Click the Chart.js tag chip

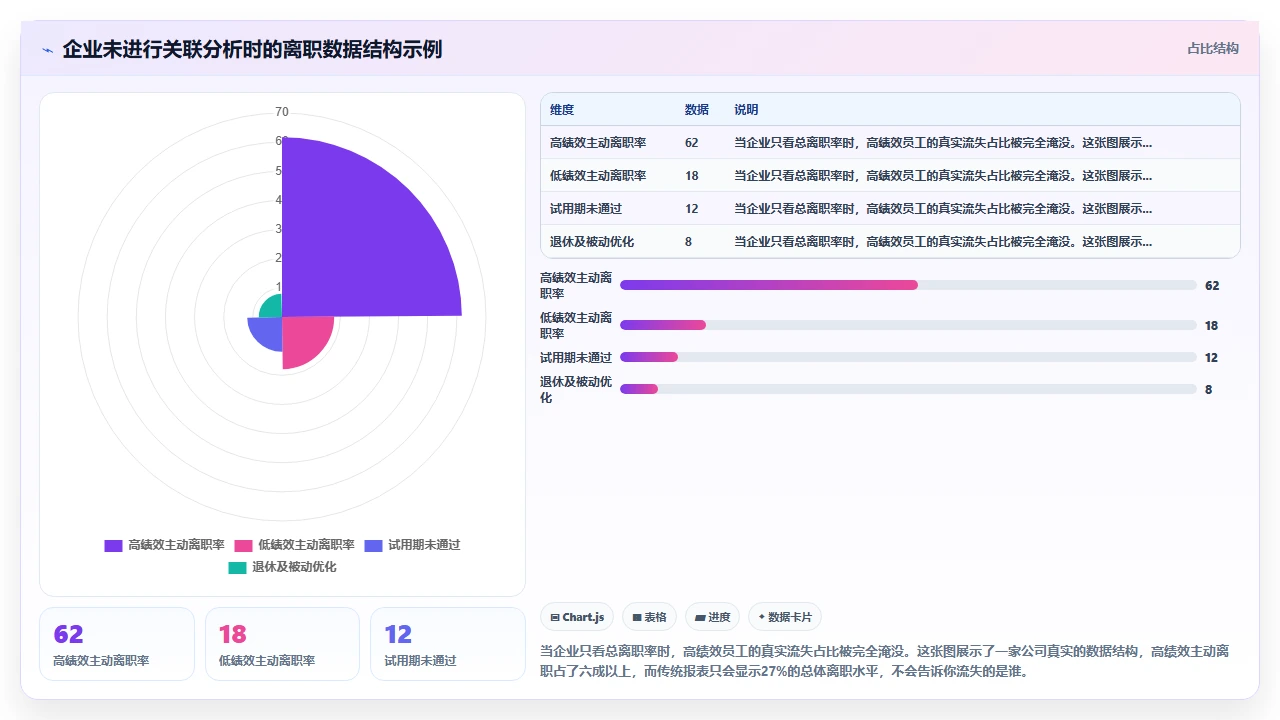(x=577, y=617)
